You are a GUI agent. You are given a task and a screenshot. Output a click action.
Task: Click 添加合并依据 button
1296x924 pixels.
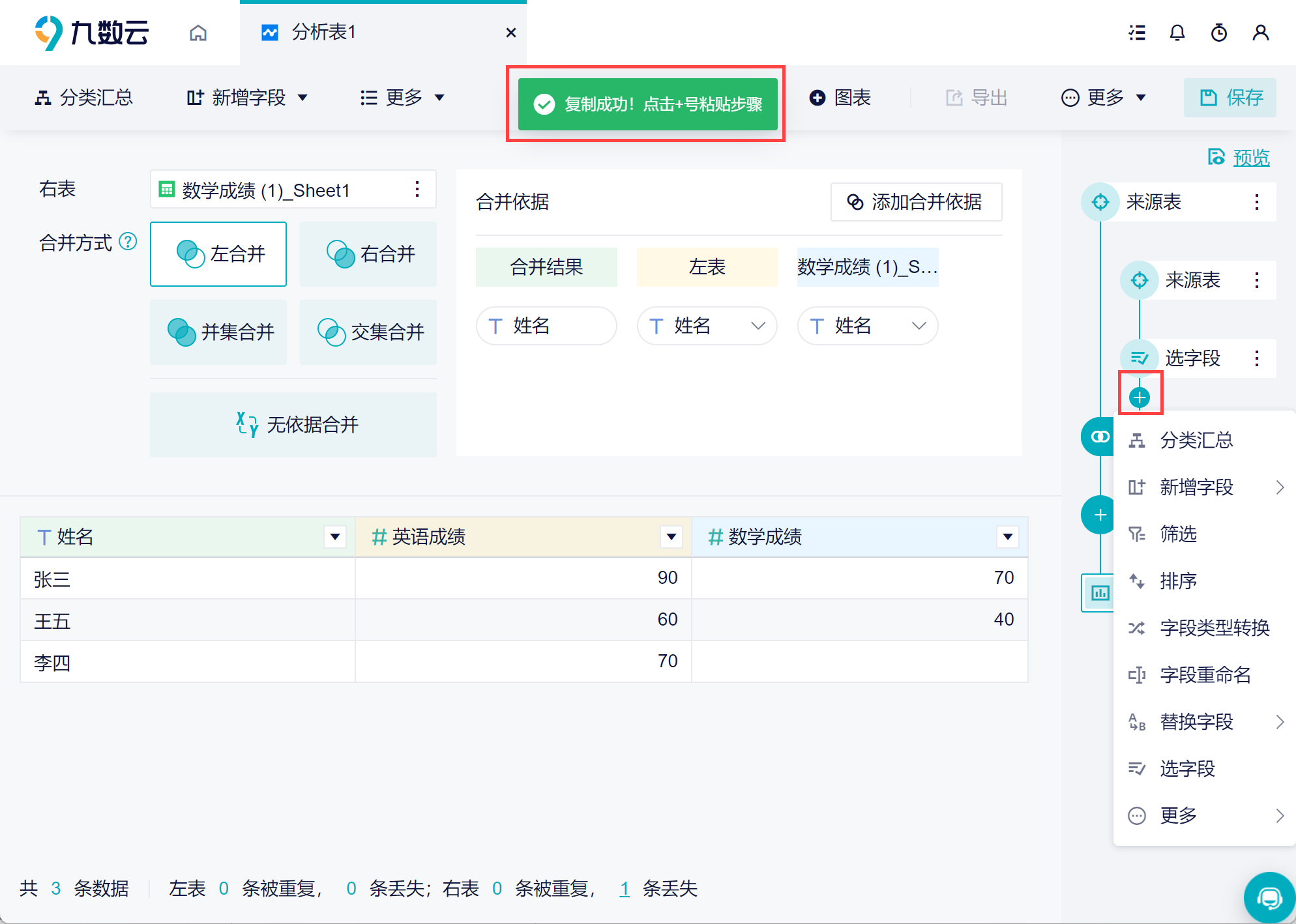point(915,202)
